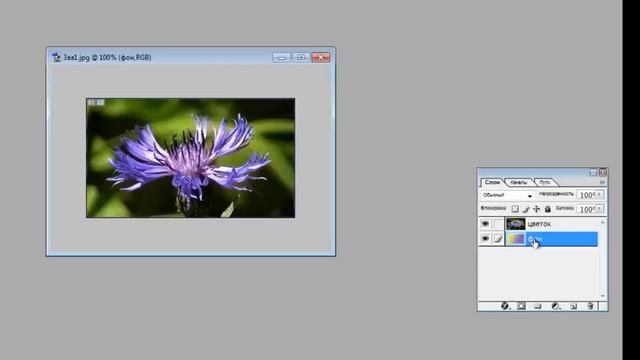The width and height of the screenshot is (640, 360).
Task: Minimize the Layers panel
Action: click(x=593, y=173)
